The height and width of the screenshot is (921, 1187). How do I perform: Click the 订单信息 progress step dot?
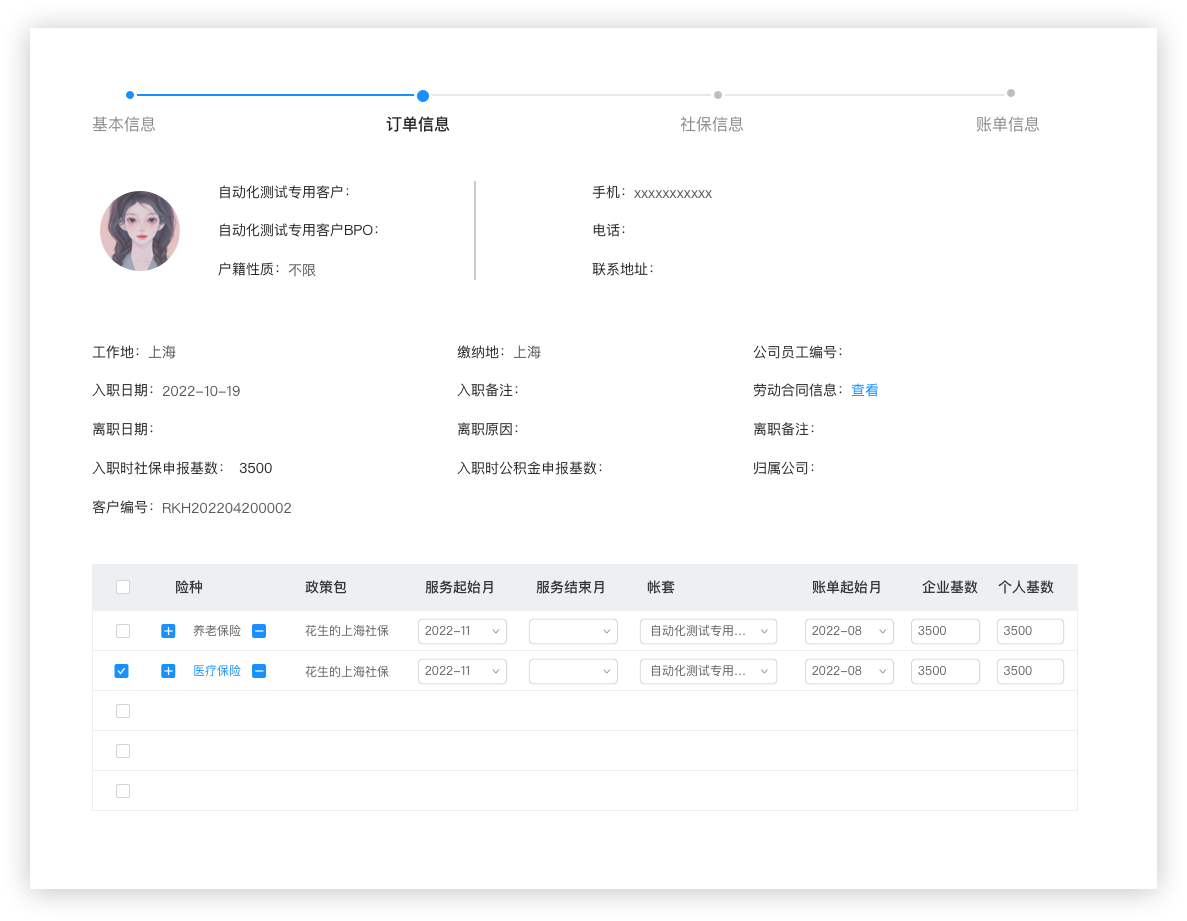point(423,96)
